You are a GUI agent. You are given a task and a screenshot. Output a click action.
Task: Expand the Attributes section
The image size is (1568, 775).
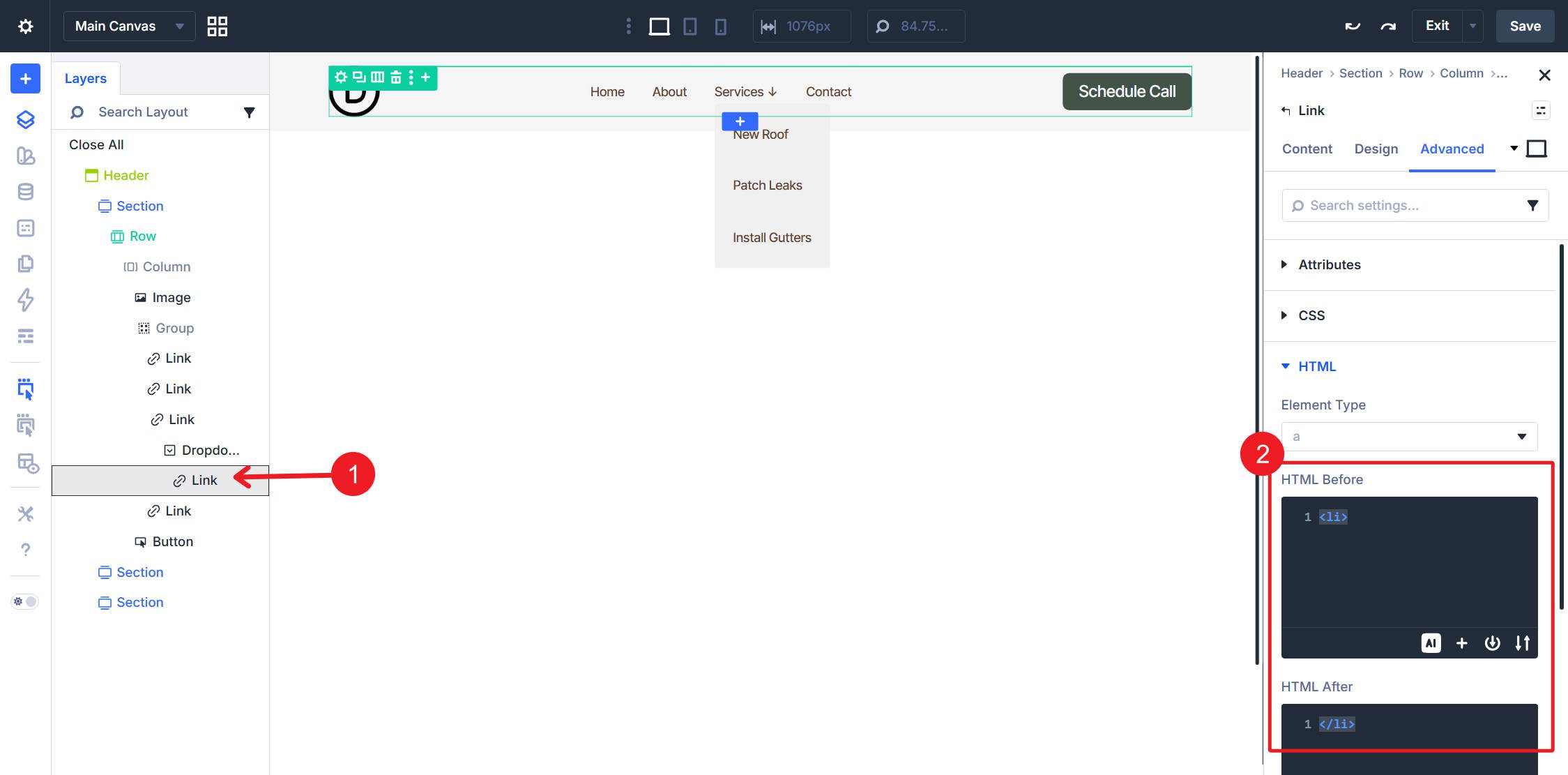[x=1329, y=264]
